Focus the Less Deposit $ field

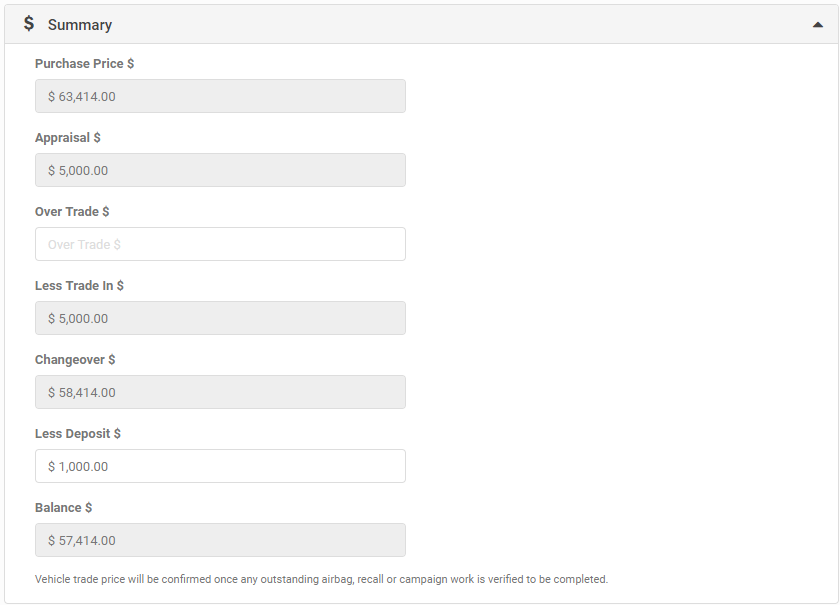click(x=220, y=466)
